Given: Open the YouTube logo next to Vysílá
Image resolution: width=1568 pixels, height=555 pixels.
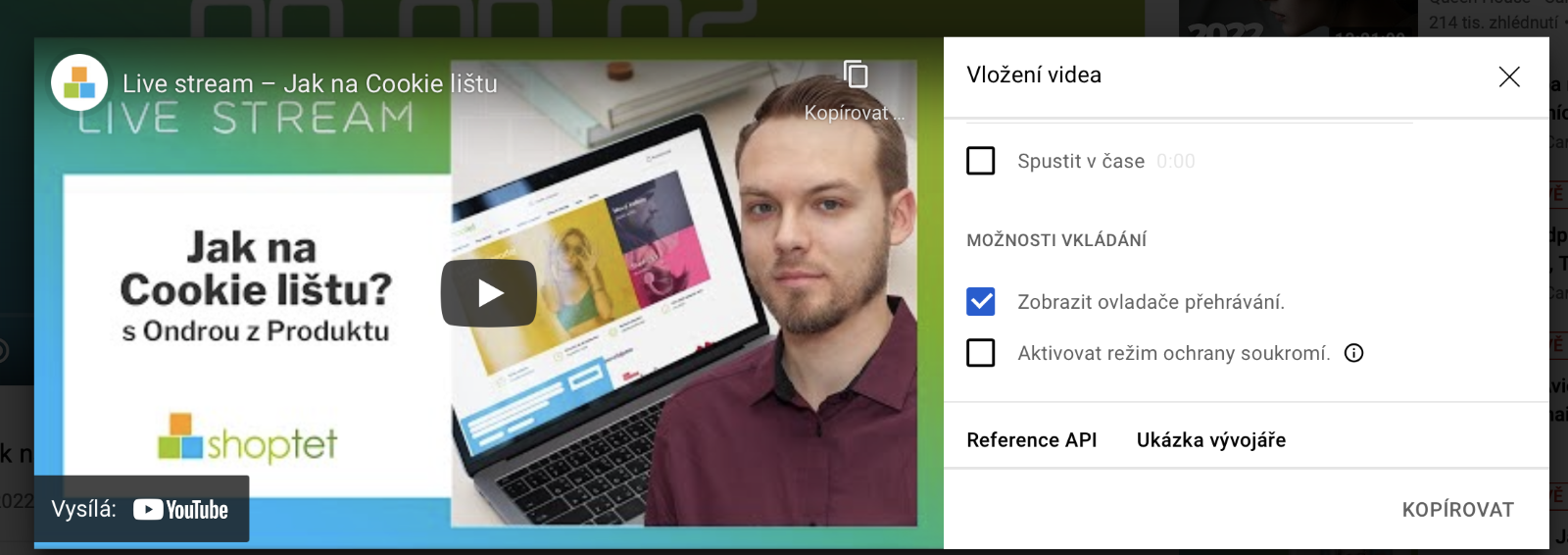Looking at the screenshot, I should click(x=180, y=510).
